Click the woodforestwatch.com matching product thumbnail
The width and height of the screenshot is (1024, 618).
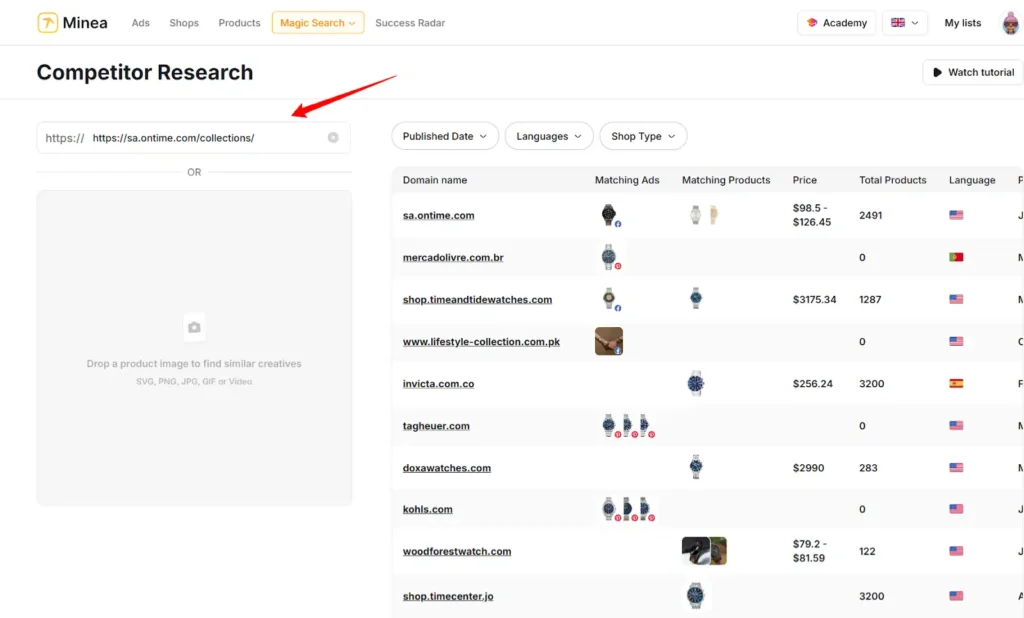pyautogui.click(x=704, y=551)
